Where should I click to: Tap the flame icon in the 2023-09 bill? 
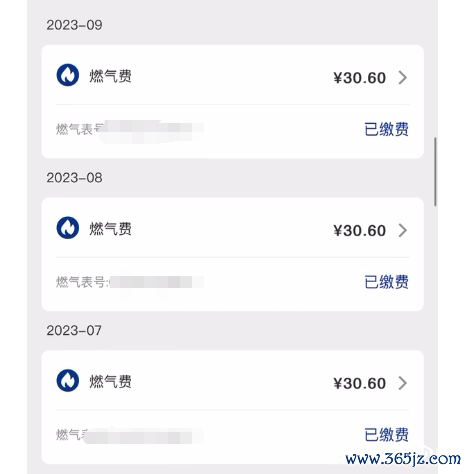point(68,75)
